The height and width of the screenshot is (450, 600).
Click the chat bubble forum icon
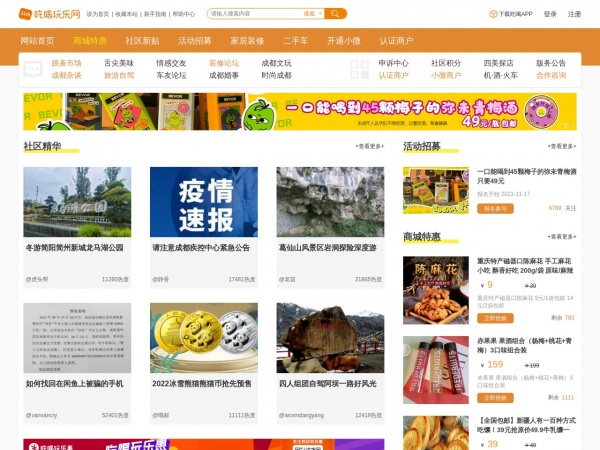[x=33, y=70]
